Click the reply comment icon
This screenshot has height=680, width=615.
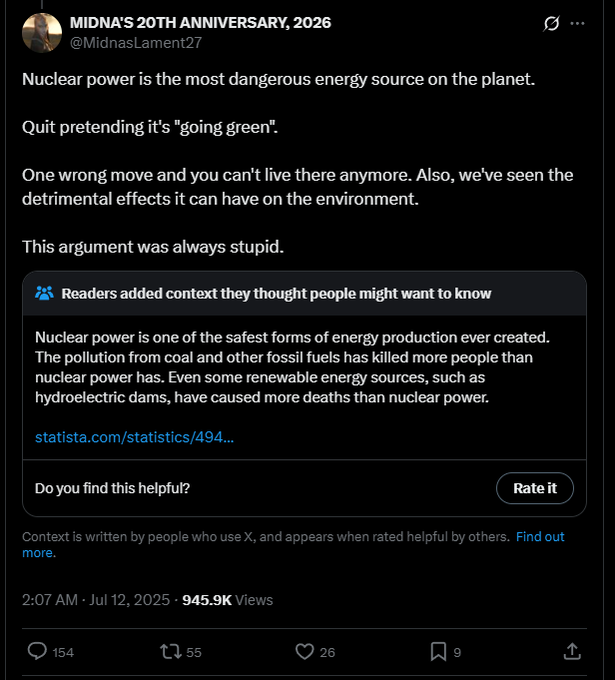pyautogui.click(x=37, y=651)
